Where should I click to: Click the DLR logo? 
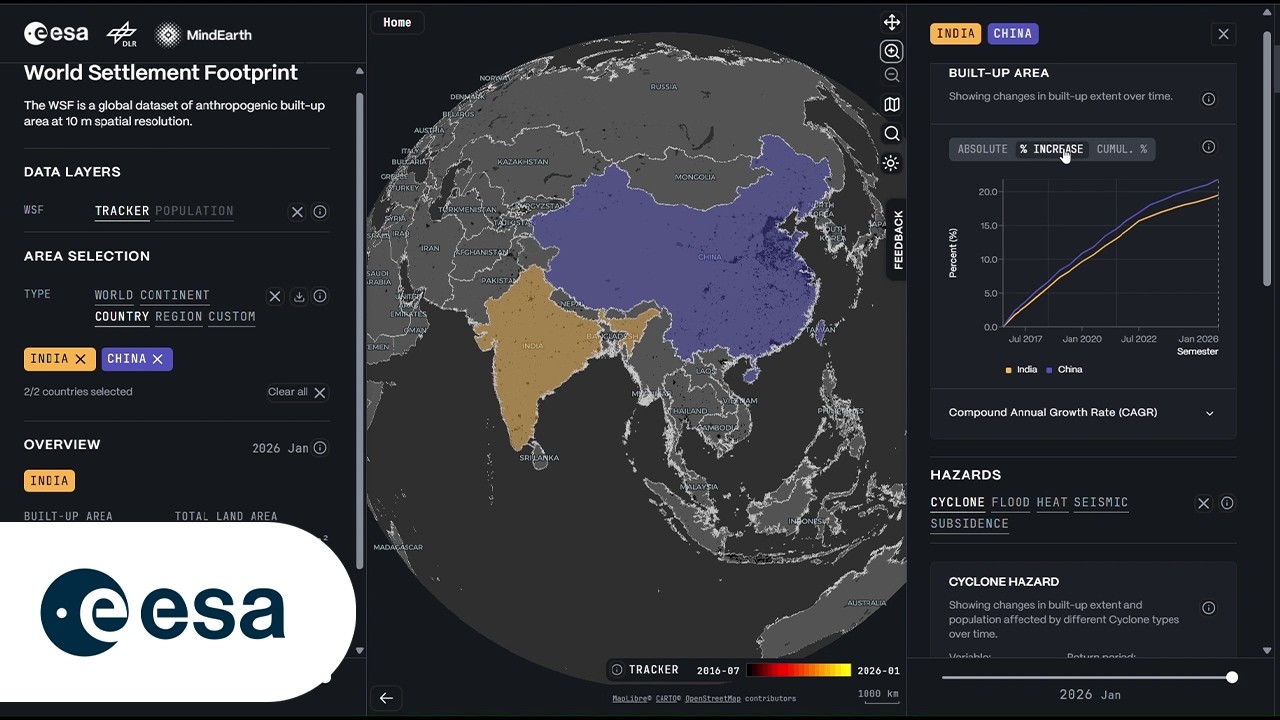[x=122, y=34]
